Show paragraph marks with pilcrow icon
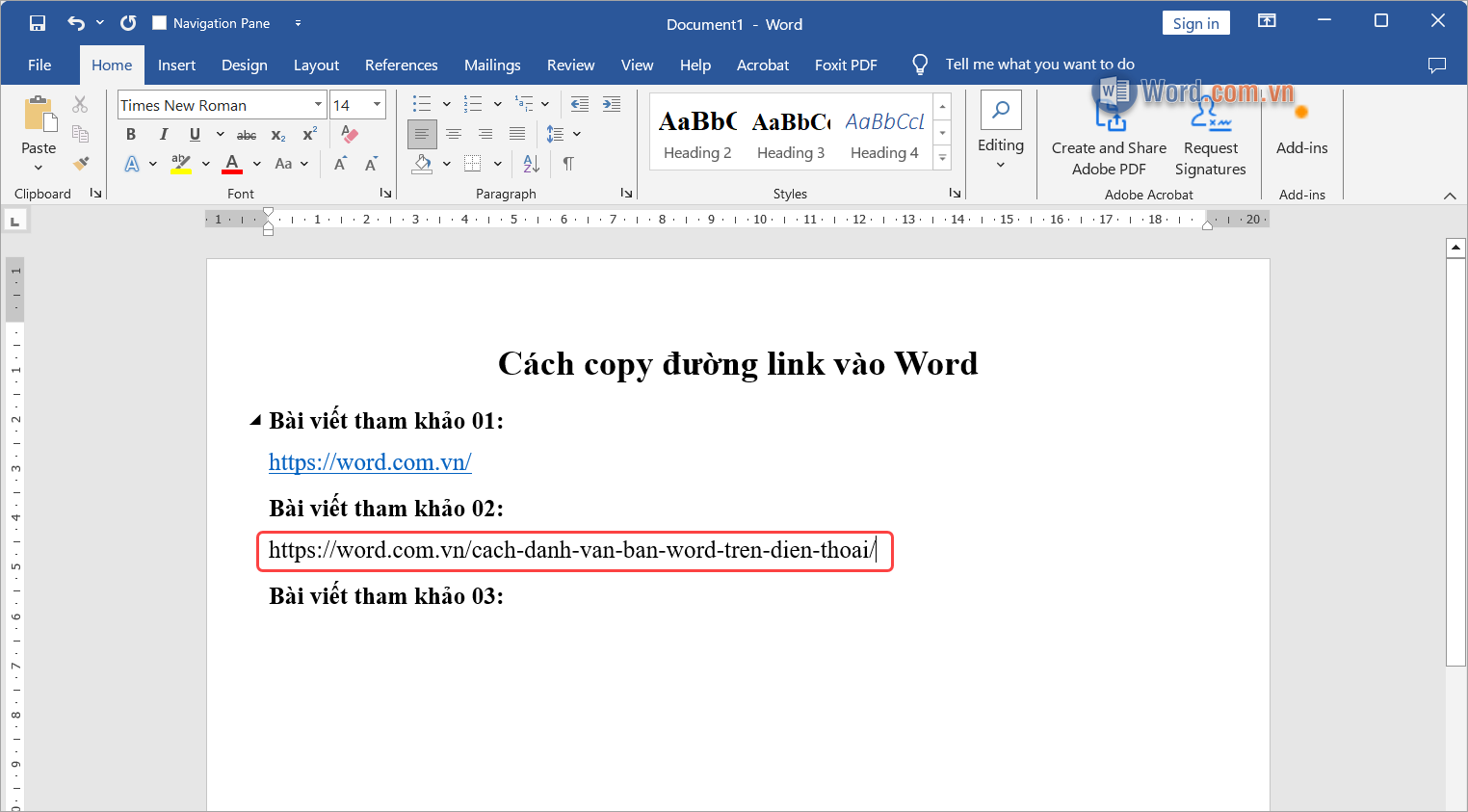Image resolution: width=1468 pixels, height=812 pixels. coord(568,164)
